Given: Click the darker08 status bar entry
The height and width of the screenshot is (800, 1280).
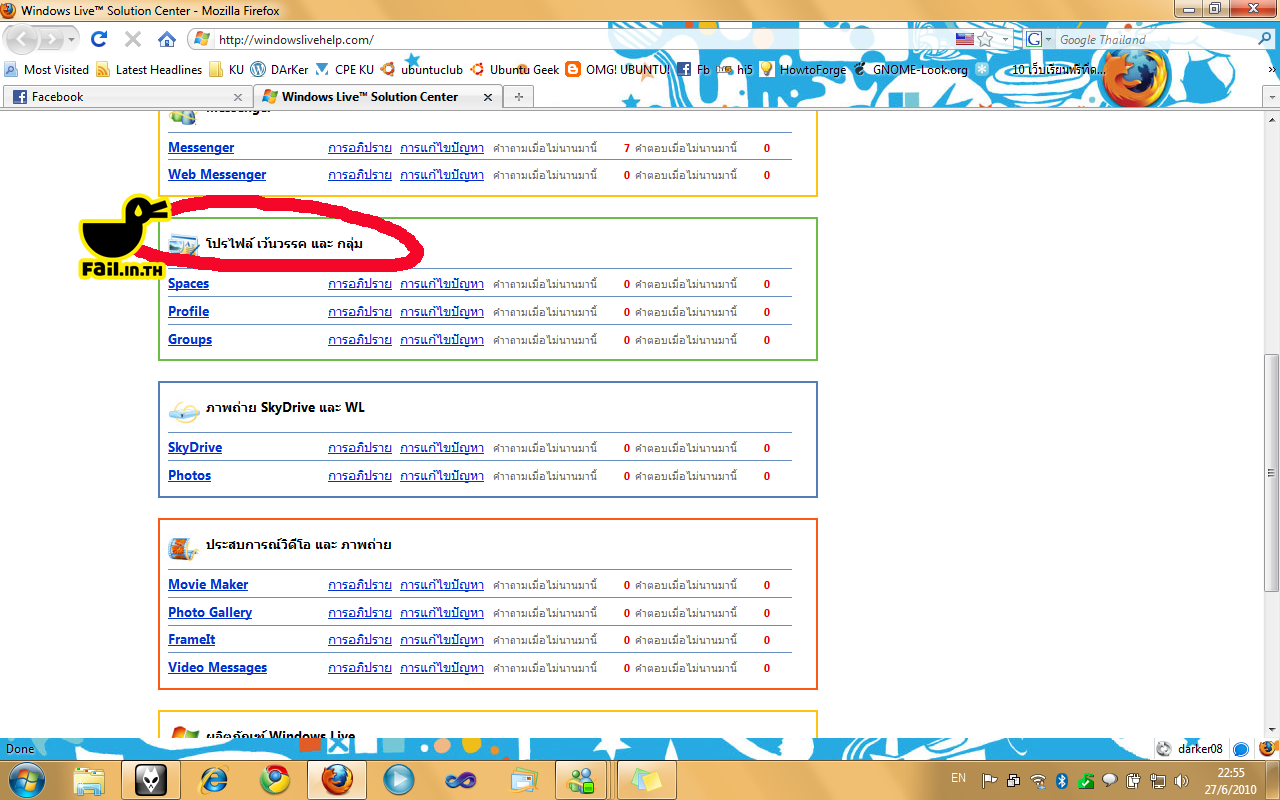Looking at the screenshot, I should pos(1189,748).
